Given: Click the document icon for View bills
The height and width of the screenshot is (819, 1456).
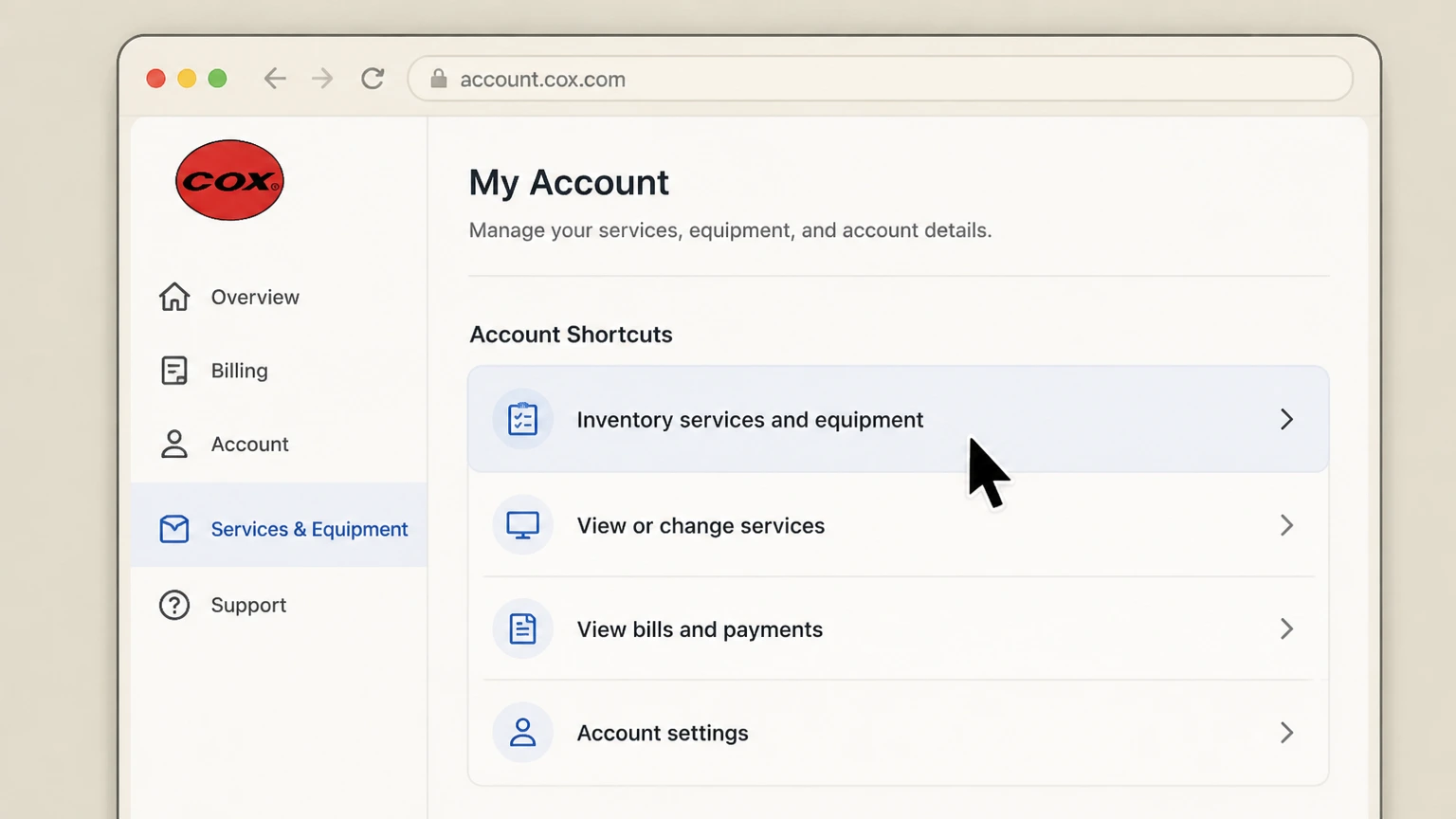Looking at the screenshot, I should click(x=522, y=628).
